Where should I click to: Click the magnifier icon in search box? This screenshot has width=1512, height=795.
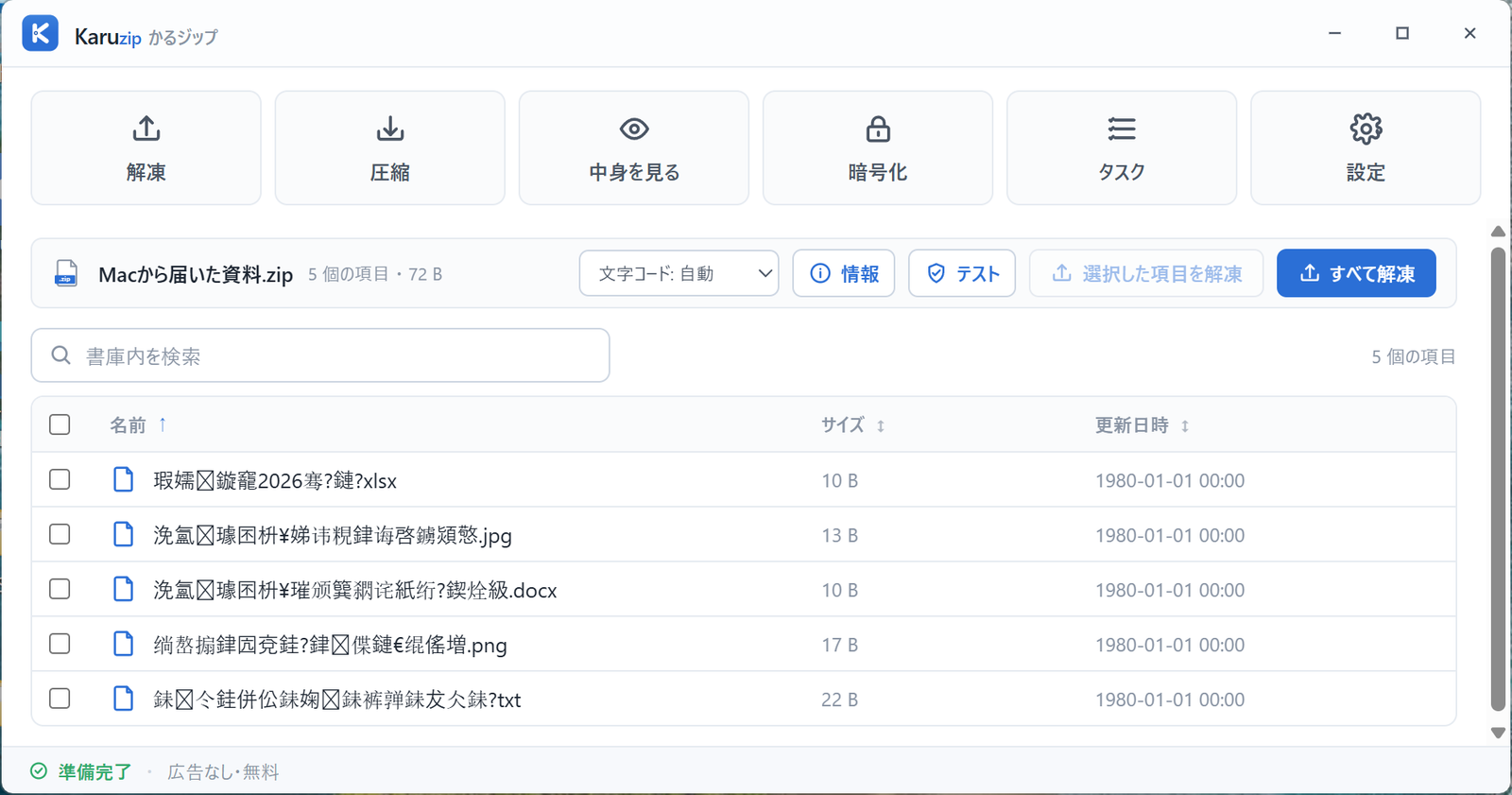[x=61, y=355]
